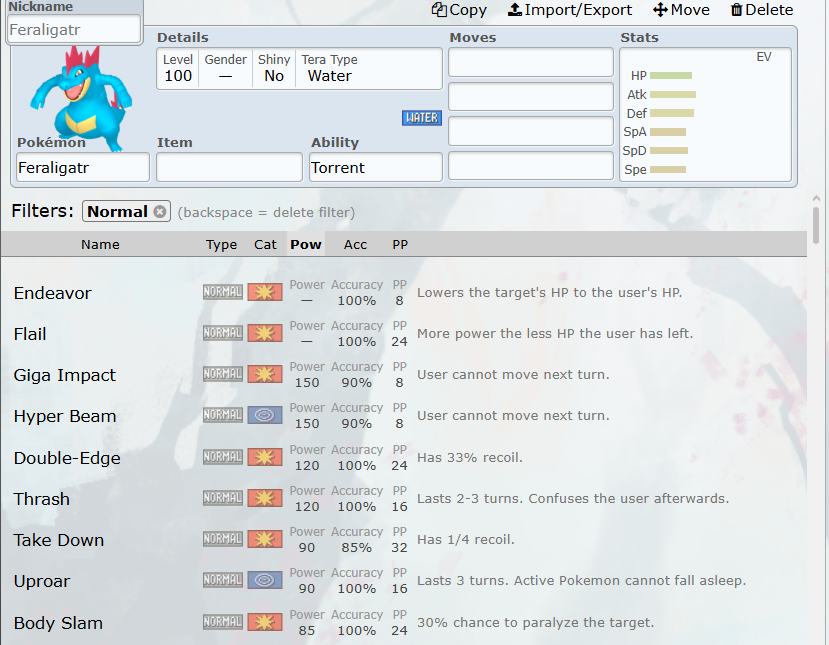Screen dimensions: 829x645
Task: Click Thrash's physical category icon
Action: pyautogui.click(x=265, y=498)
